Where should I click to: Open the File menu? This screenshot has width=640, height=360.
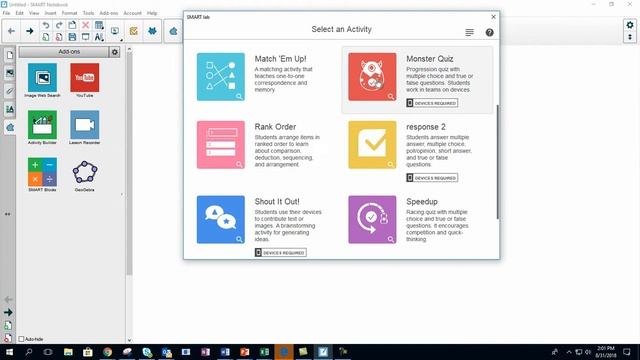(x=6, y=13)
